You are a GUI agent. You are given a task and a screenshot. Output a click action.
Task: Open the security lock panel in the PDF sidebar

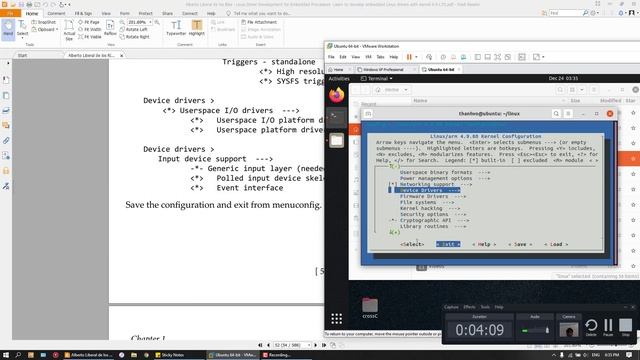point(6,171)
